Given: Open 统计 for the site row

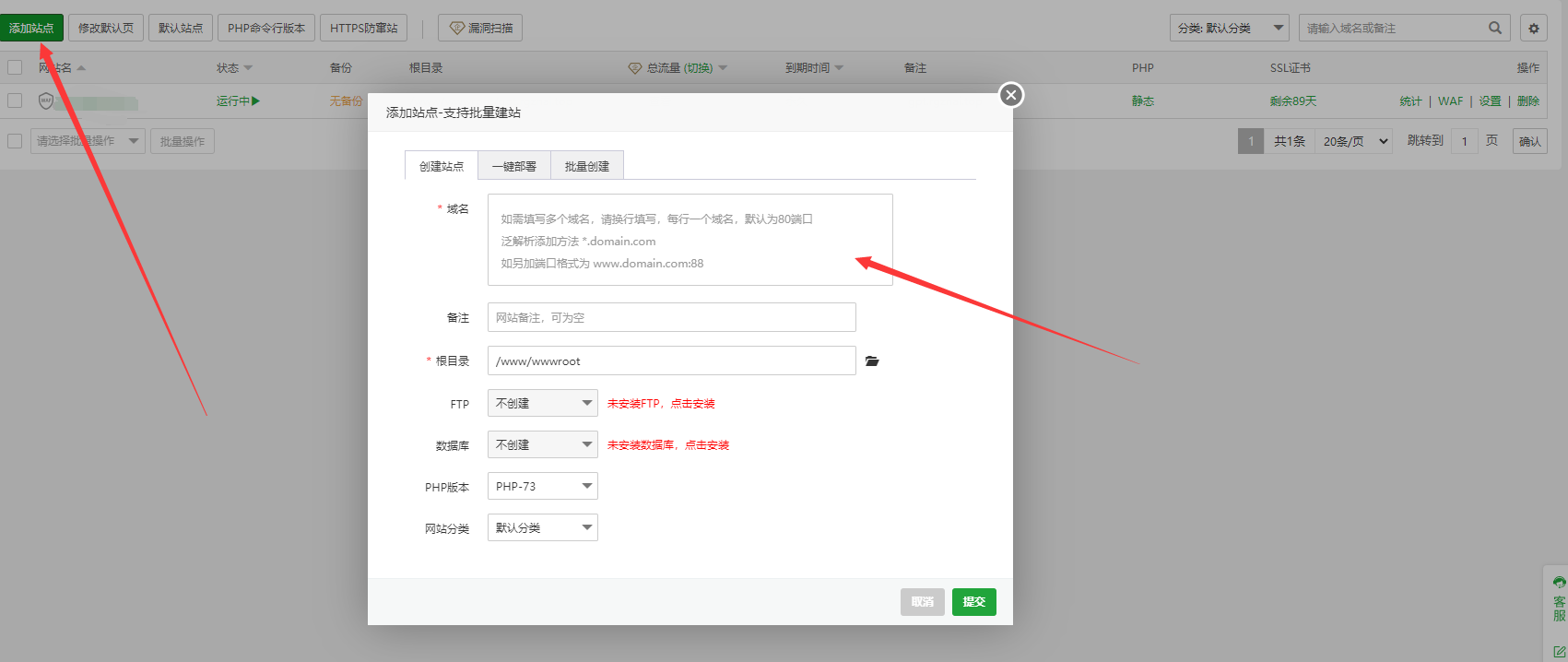Looking at the screenshot, I should [1410, 100].
